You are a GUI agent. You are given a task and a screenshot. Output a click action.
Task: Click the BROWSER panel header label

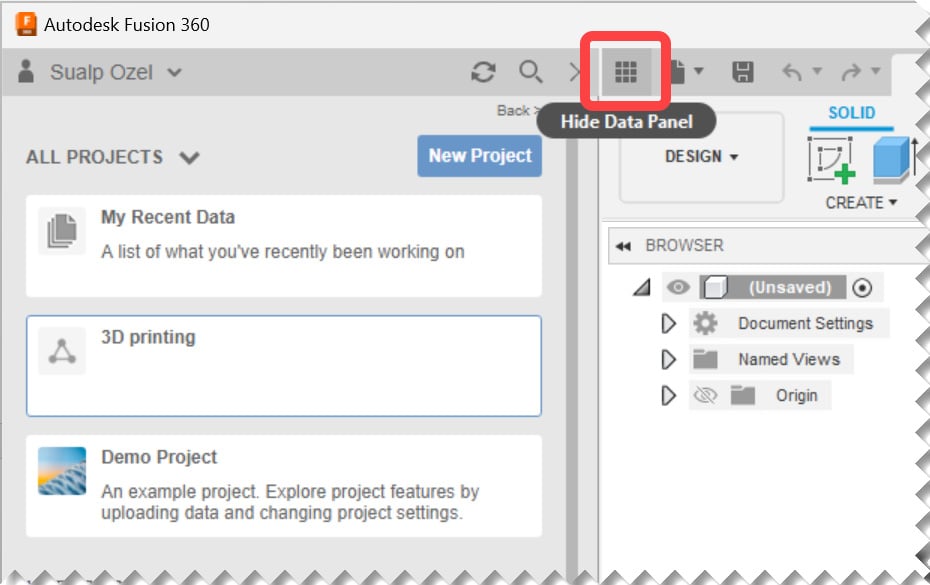point(684,246)
